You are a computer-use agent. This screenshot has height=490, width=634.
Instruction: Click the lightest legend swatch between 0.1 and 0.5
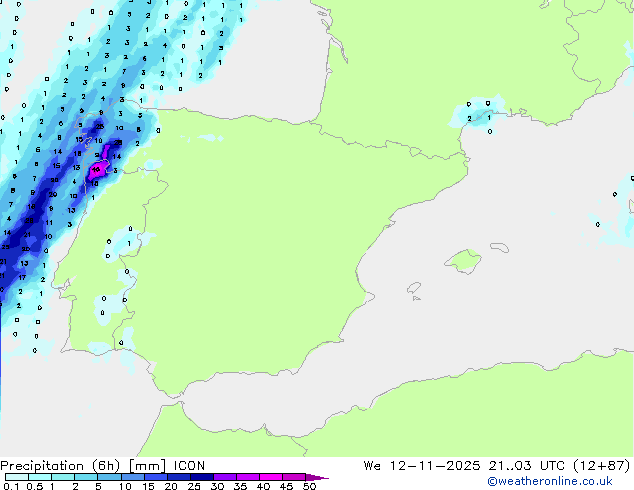[17, 477]
